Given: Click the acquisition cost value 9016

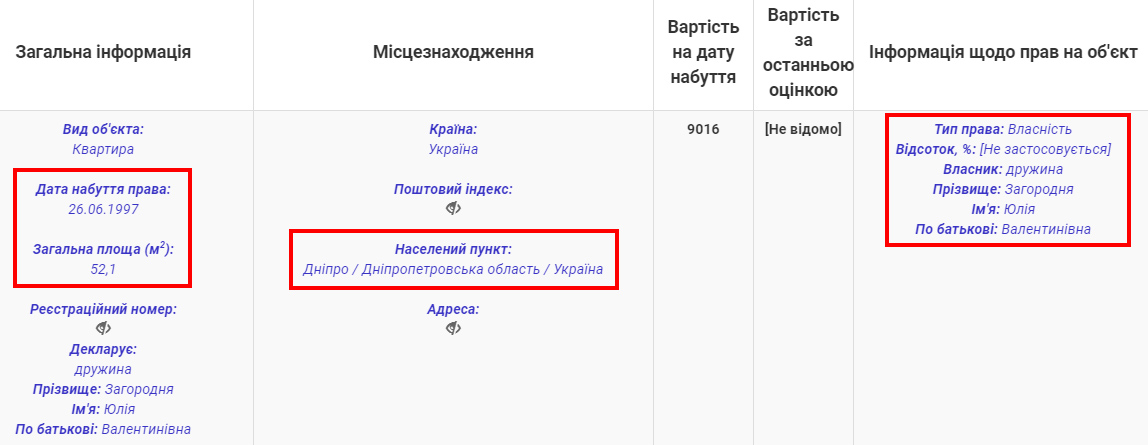Looking at the screenshot, I should coord(703,129).
